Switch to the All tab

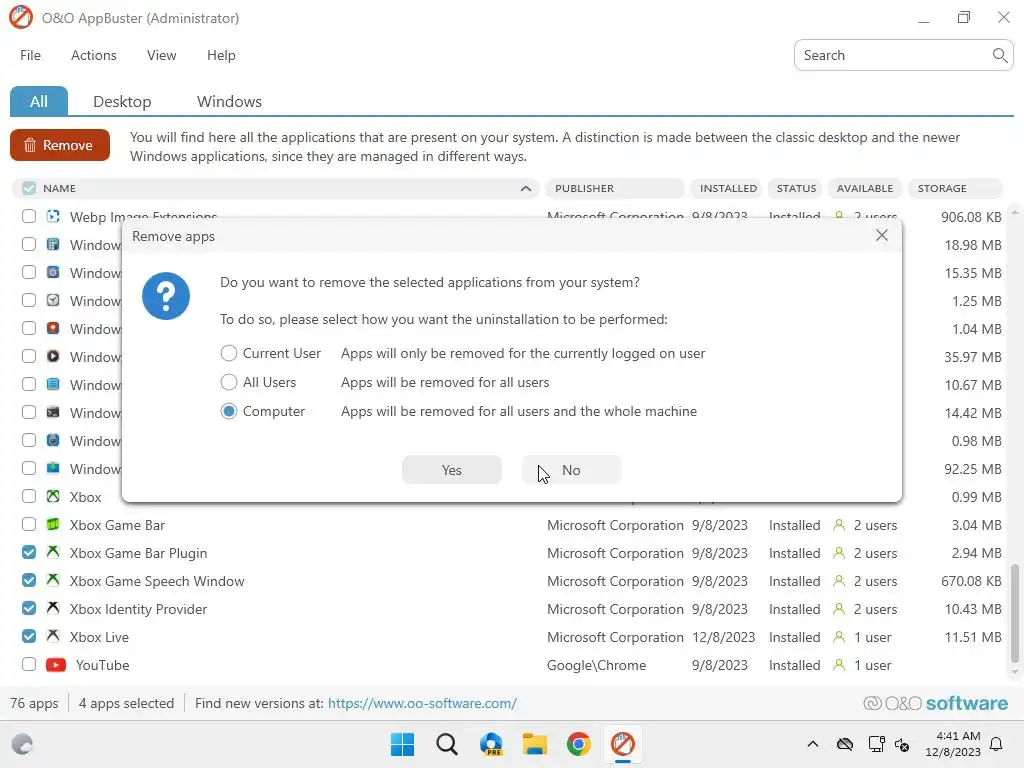point(39,101)
